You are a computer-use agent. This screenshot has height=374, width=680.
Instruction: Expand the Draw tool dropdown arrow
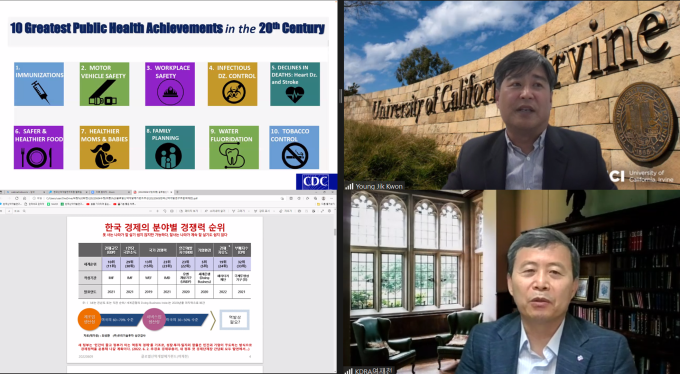(x=249, y=211)
